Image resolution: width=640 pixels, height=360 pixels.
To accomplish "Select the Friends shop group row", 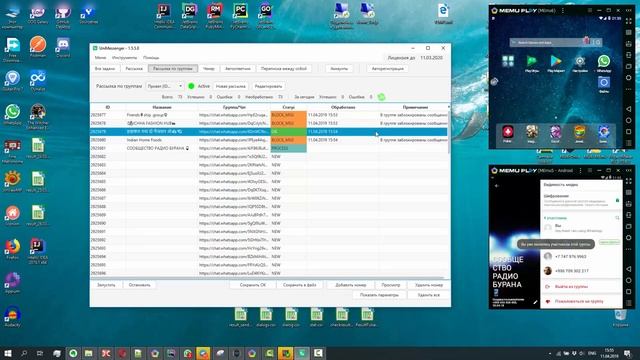I will 269,115.
